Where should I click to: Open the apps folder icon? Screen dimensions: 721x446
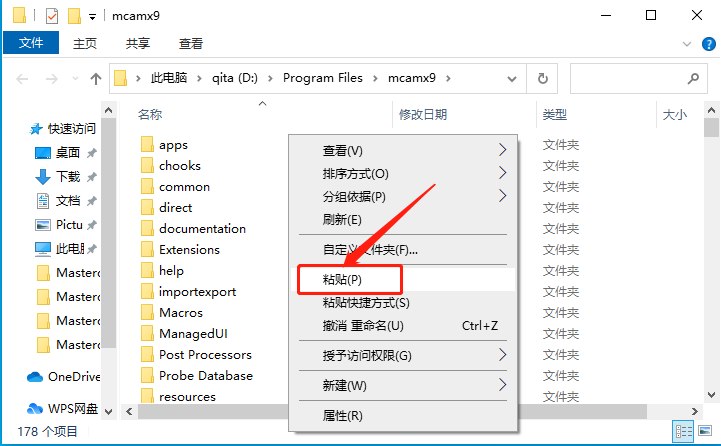(147, 144)
